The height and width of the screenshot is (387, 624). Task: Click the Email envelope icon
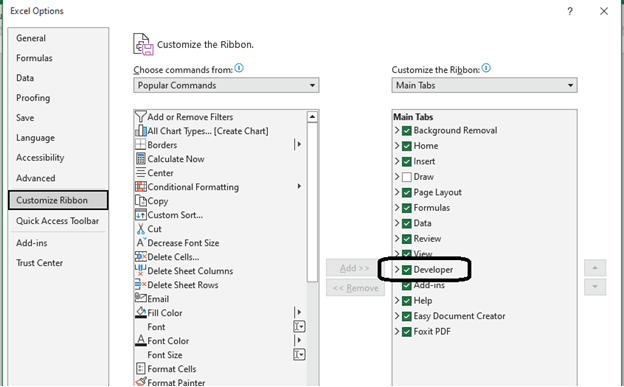click(140, 298)
